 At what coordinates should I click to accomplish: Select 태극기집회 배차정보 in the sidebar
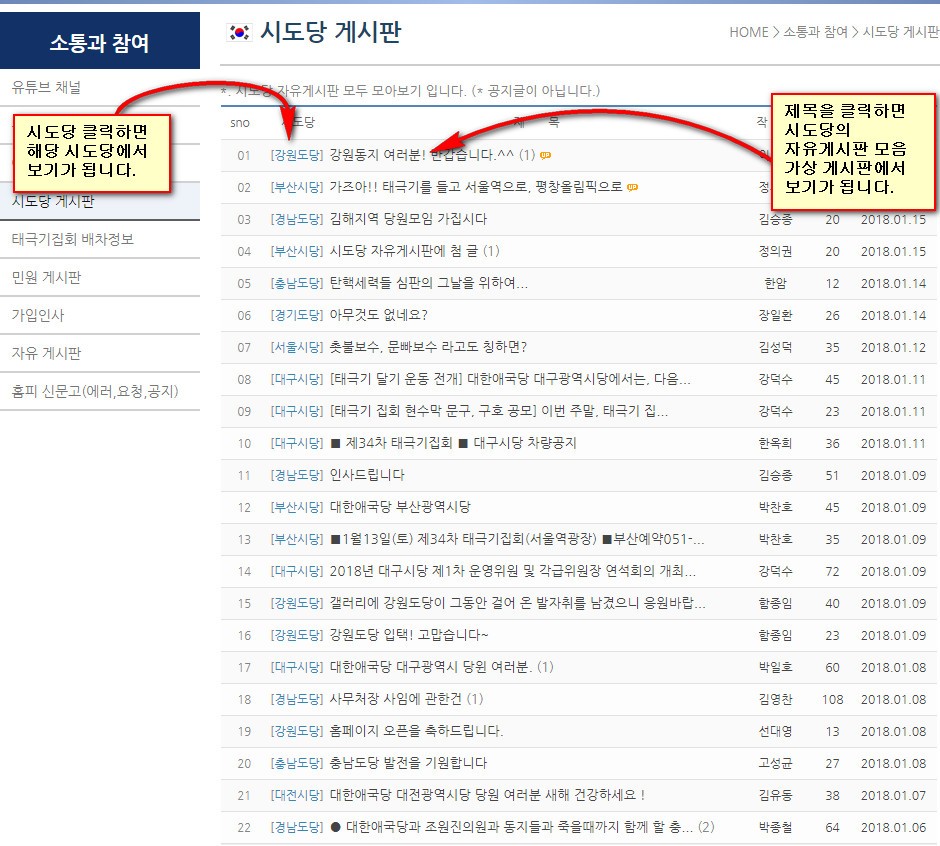(72, 239)
